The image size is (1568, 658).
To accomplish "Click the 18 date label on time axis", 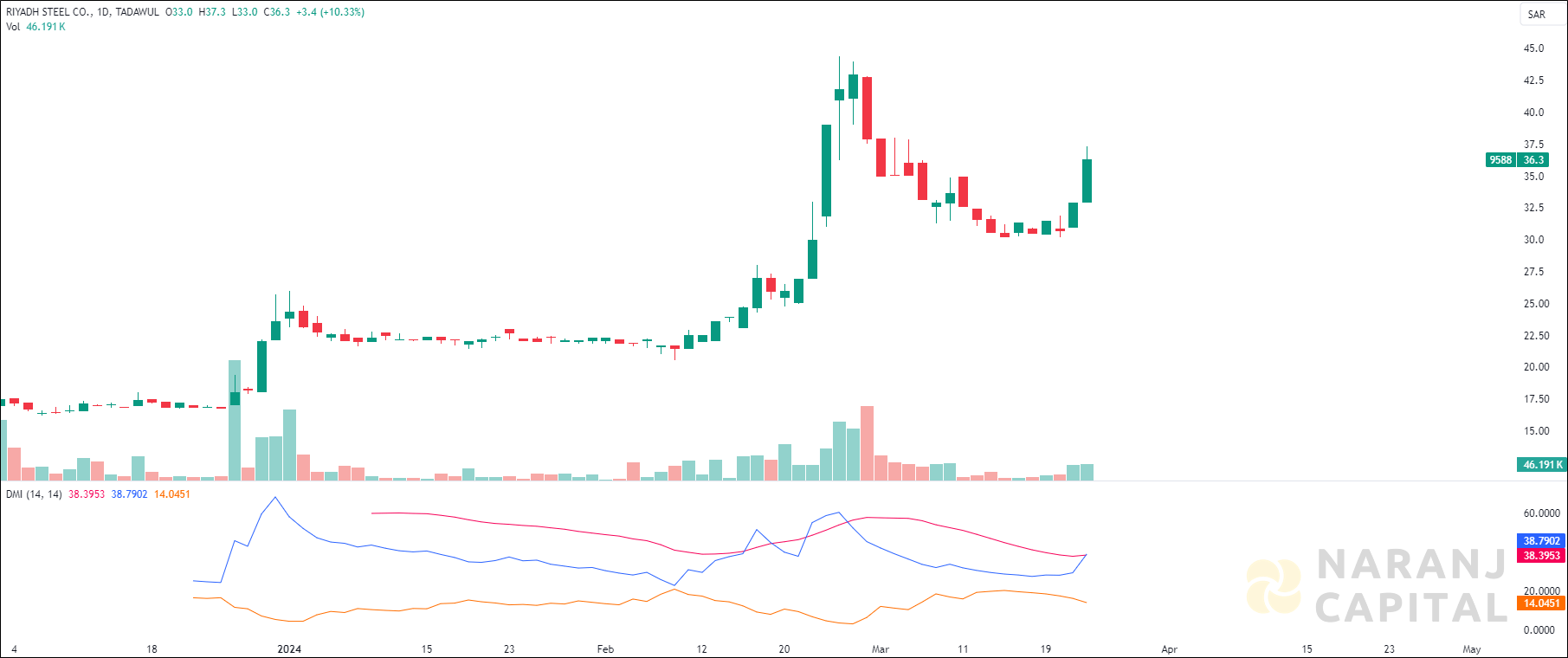I will pos(152,649).
